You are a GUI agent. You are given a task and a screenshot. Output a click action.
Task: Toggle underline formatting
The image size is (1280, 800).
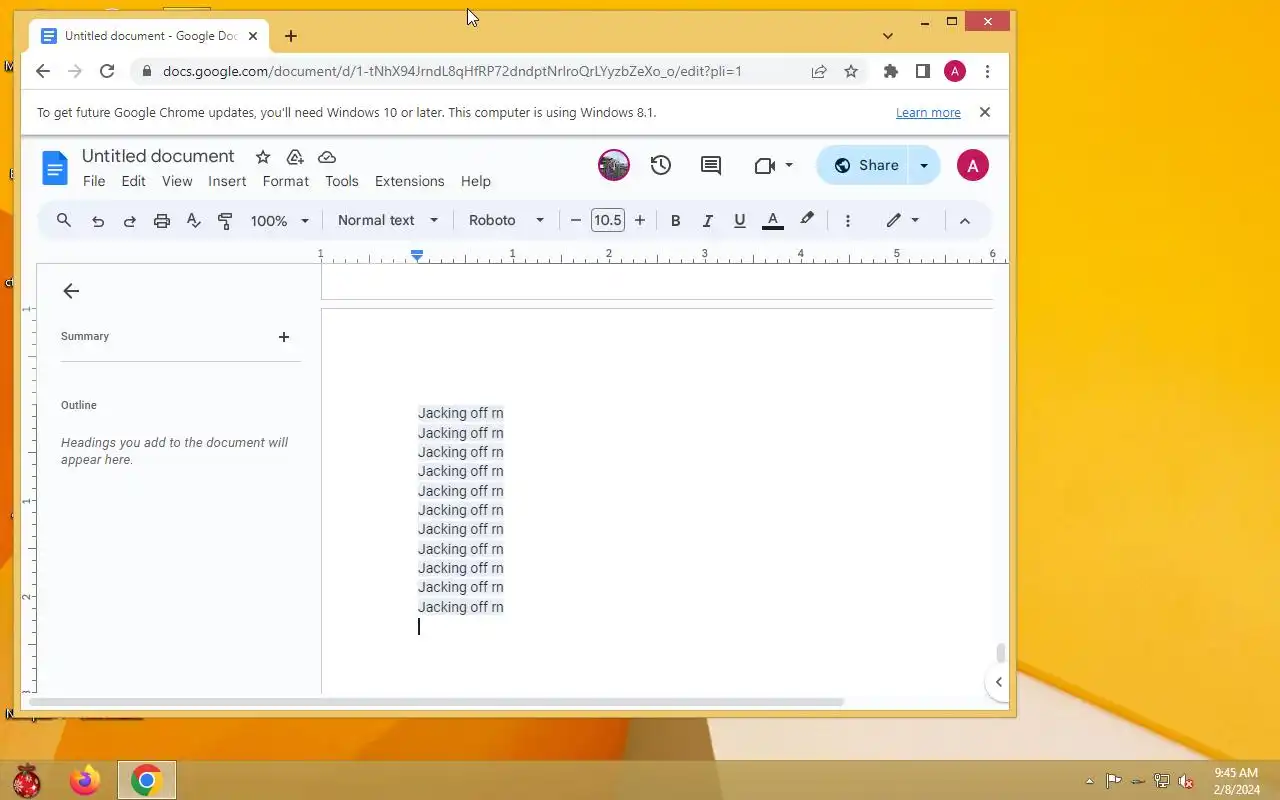click(x=739, y=221)
